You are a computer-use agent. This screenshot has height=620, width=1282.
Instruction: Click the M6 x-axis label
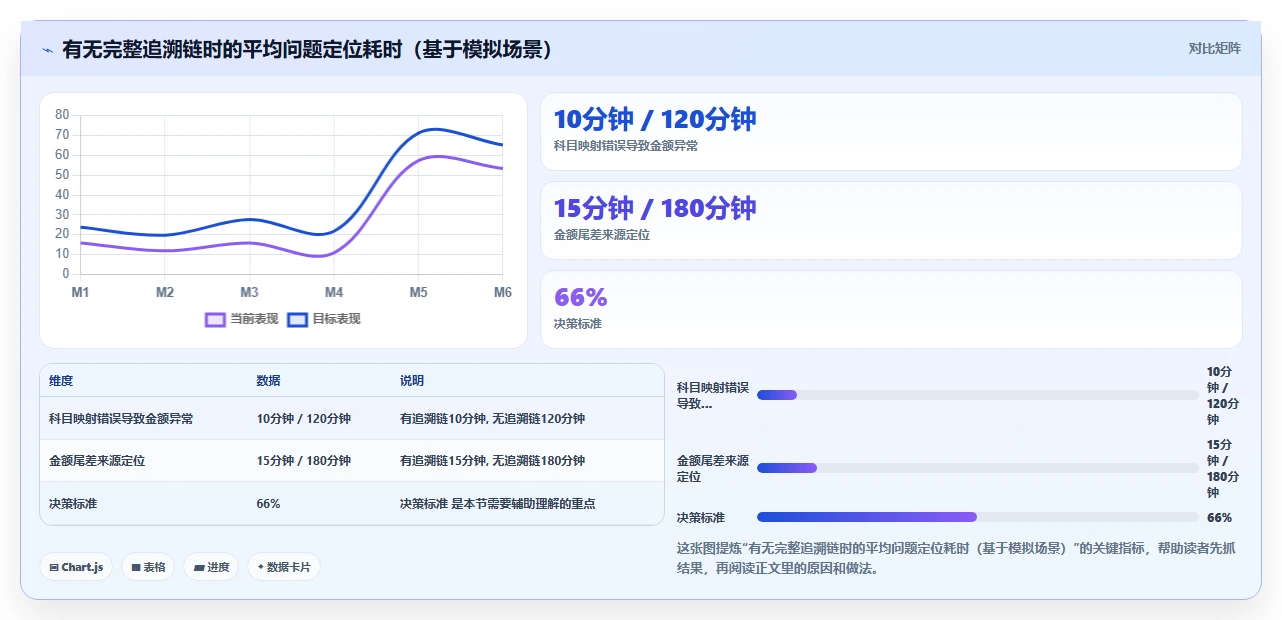503,293
